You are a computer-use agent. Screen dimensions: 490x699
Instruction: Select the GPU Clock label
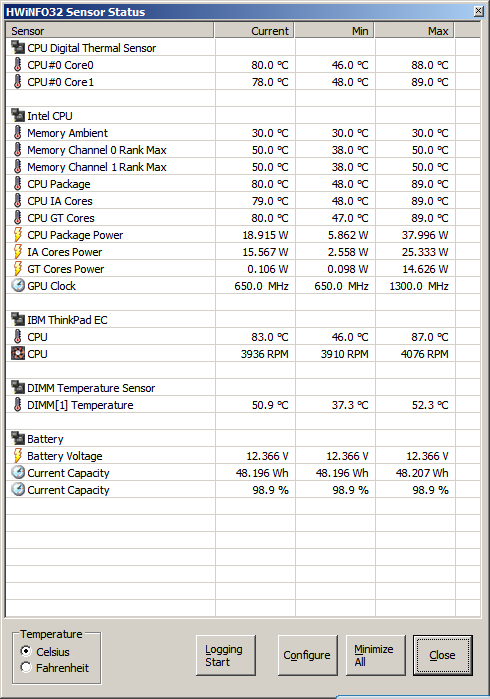pyautogui.click(x=51, y=286)
